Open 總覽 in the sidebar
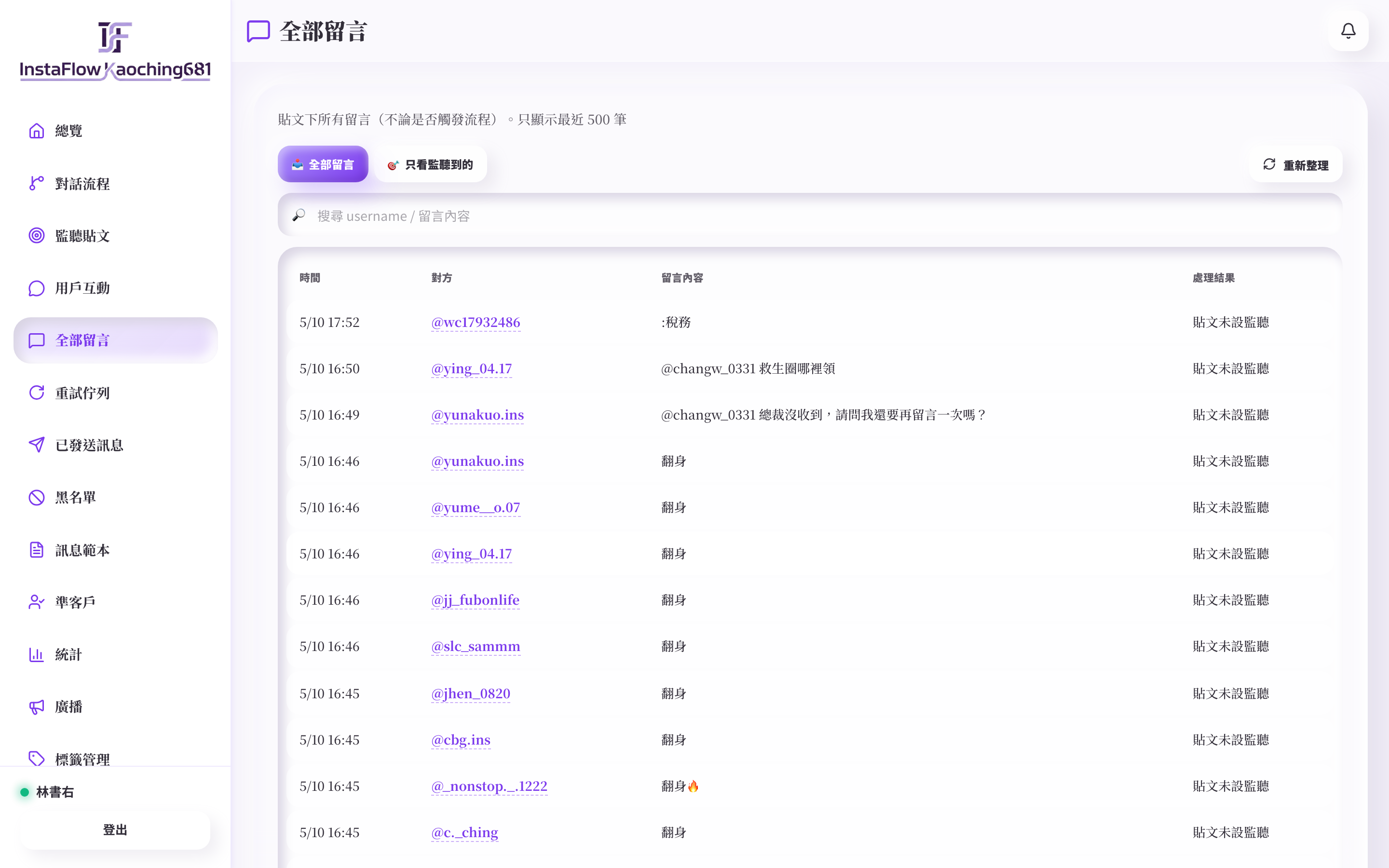 click(115, 131)
